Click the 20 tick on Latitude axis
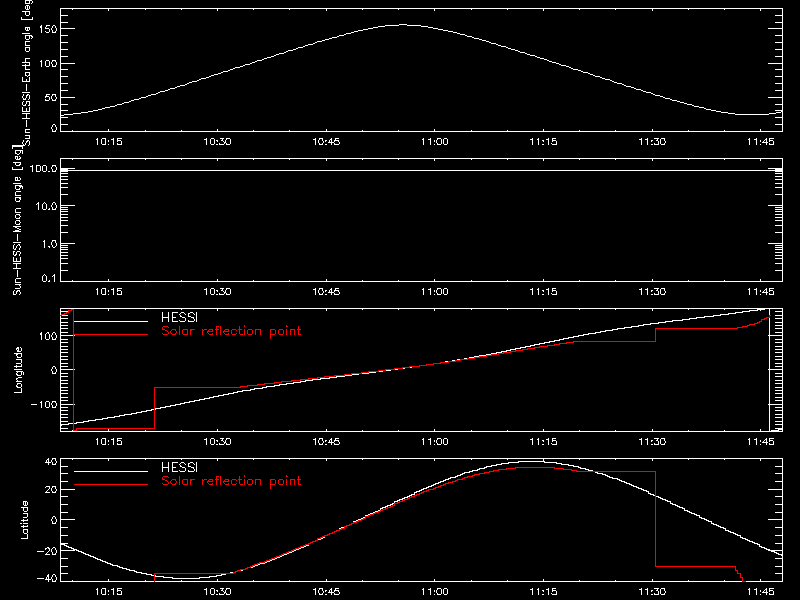This screenshot has width=800, height=600. coord(51,490)
